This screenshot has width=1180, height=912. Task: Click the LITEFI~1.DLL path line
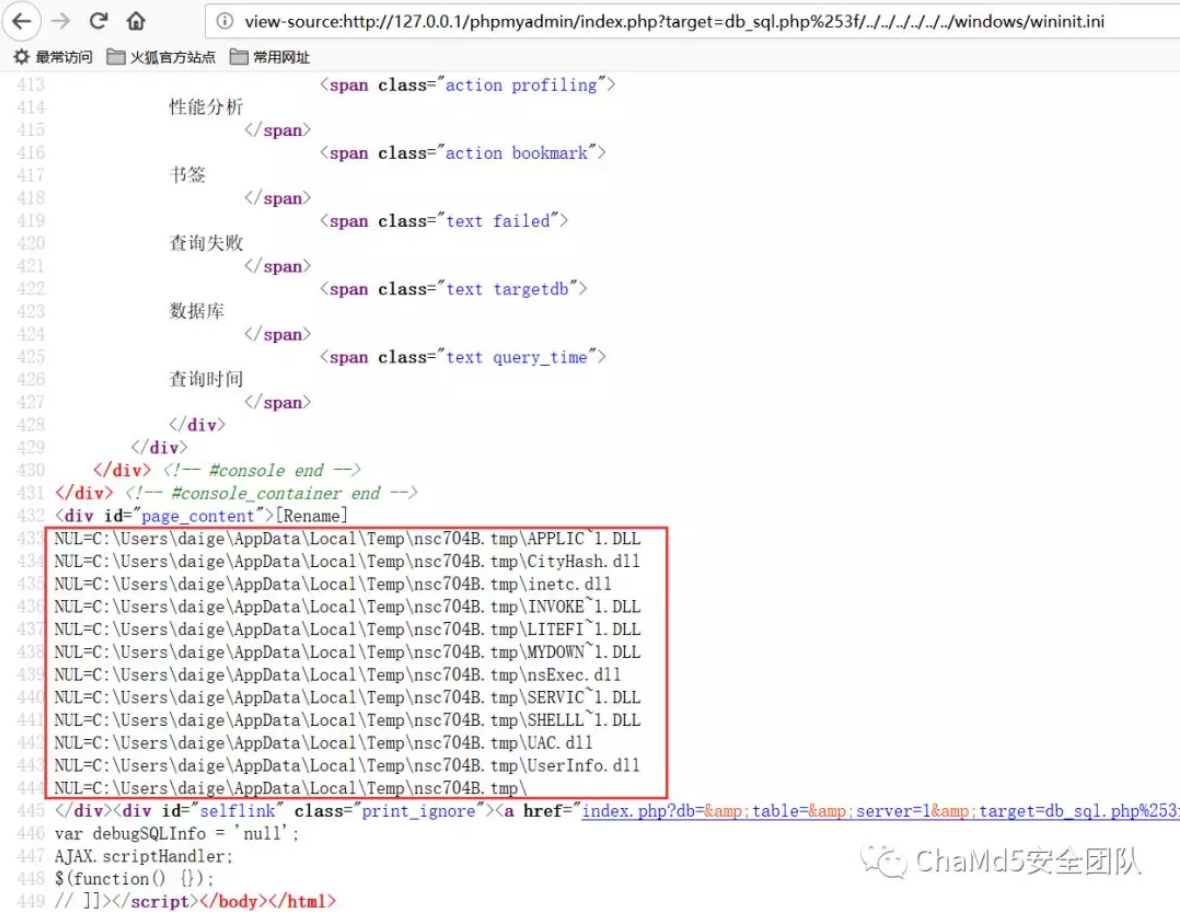click(x=348, y=629)
